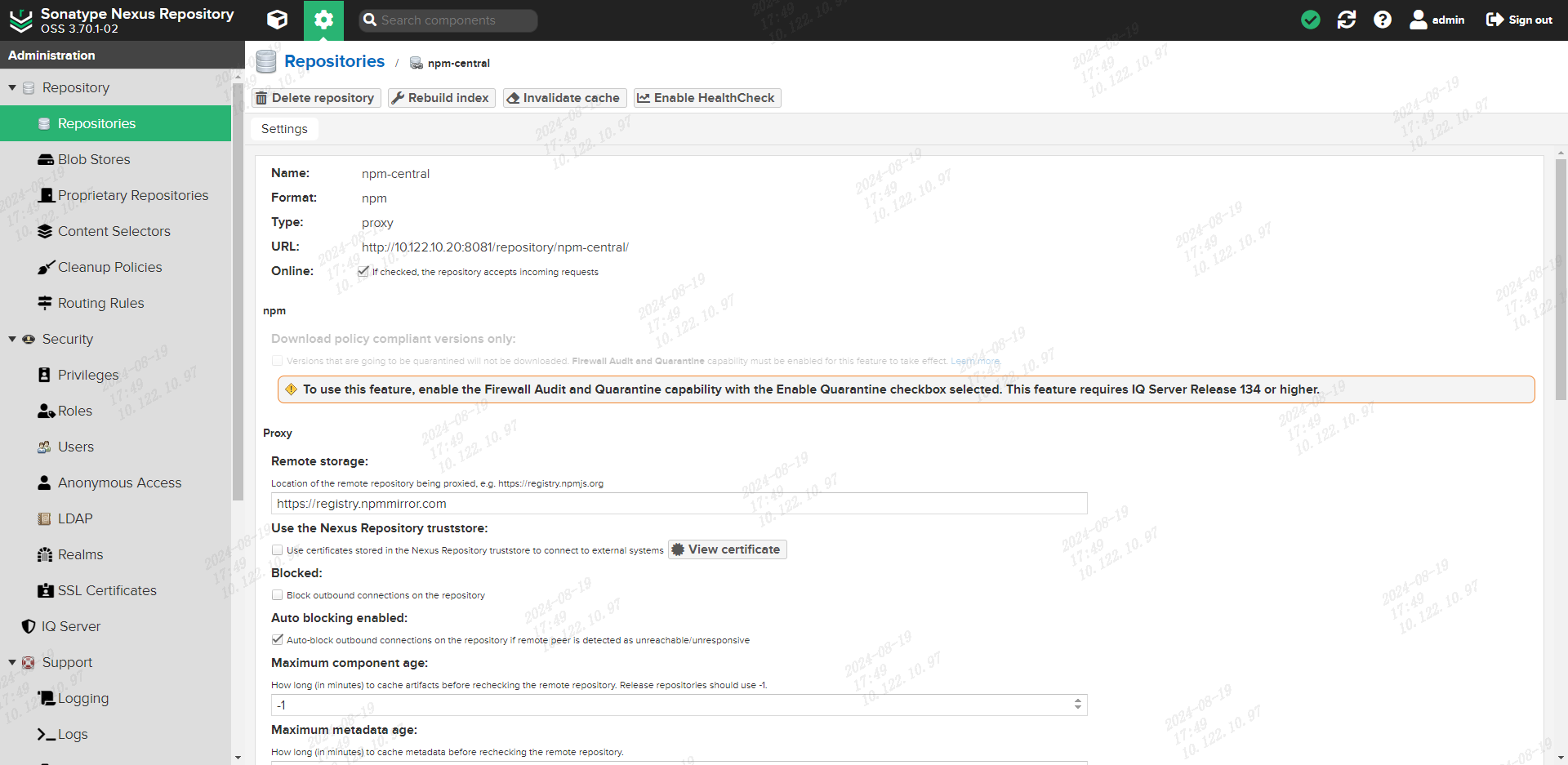1568x765 pixels.
Task: Click the refresh arrows icon
Action: coord(1347,20)
